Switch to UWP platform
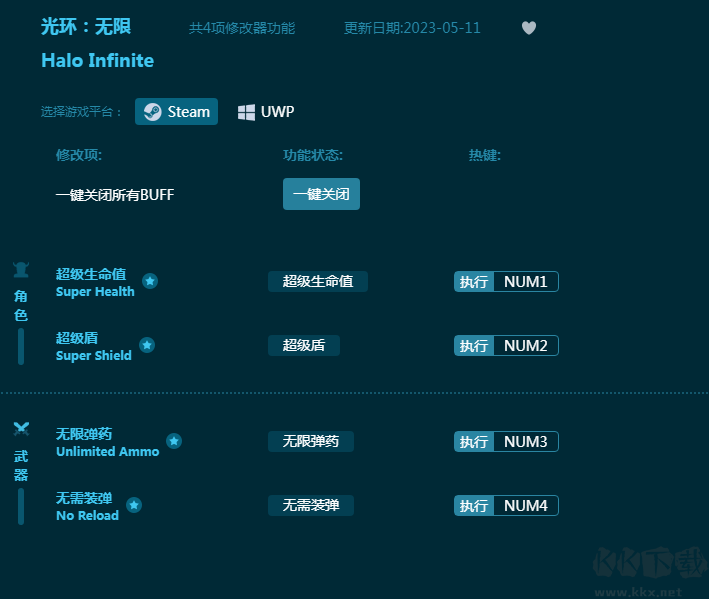Viewport: 709px width, 599px height. click(266, 112)
